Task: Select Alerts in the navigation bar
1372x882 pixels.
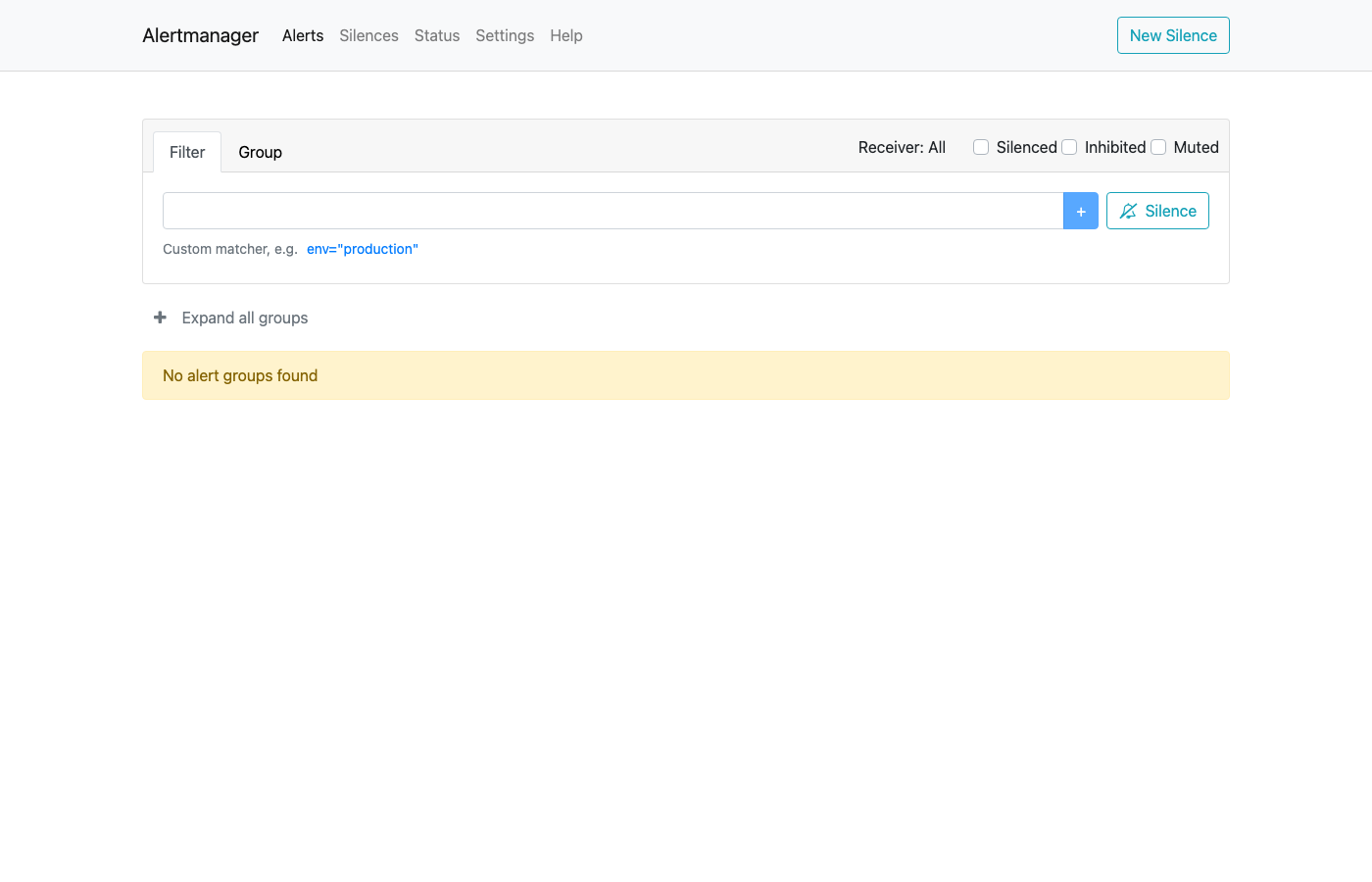Action: click(302, 35)
